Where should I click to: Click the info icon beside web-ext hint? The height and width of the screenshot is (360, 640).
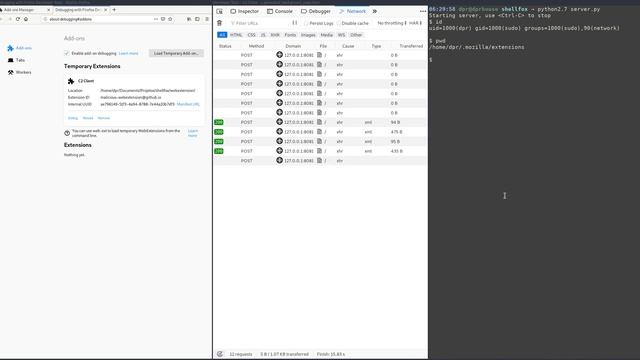(x=67, y=133)
